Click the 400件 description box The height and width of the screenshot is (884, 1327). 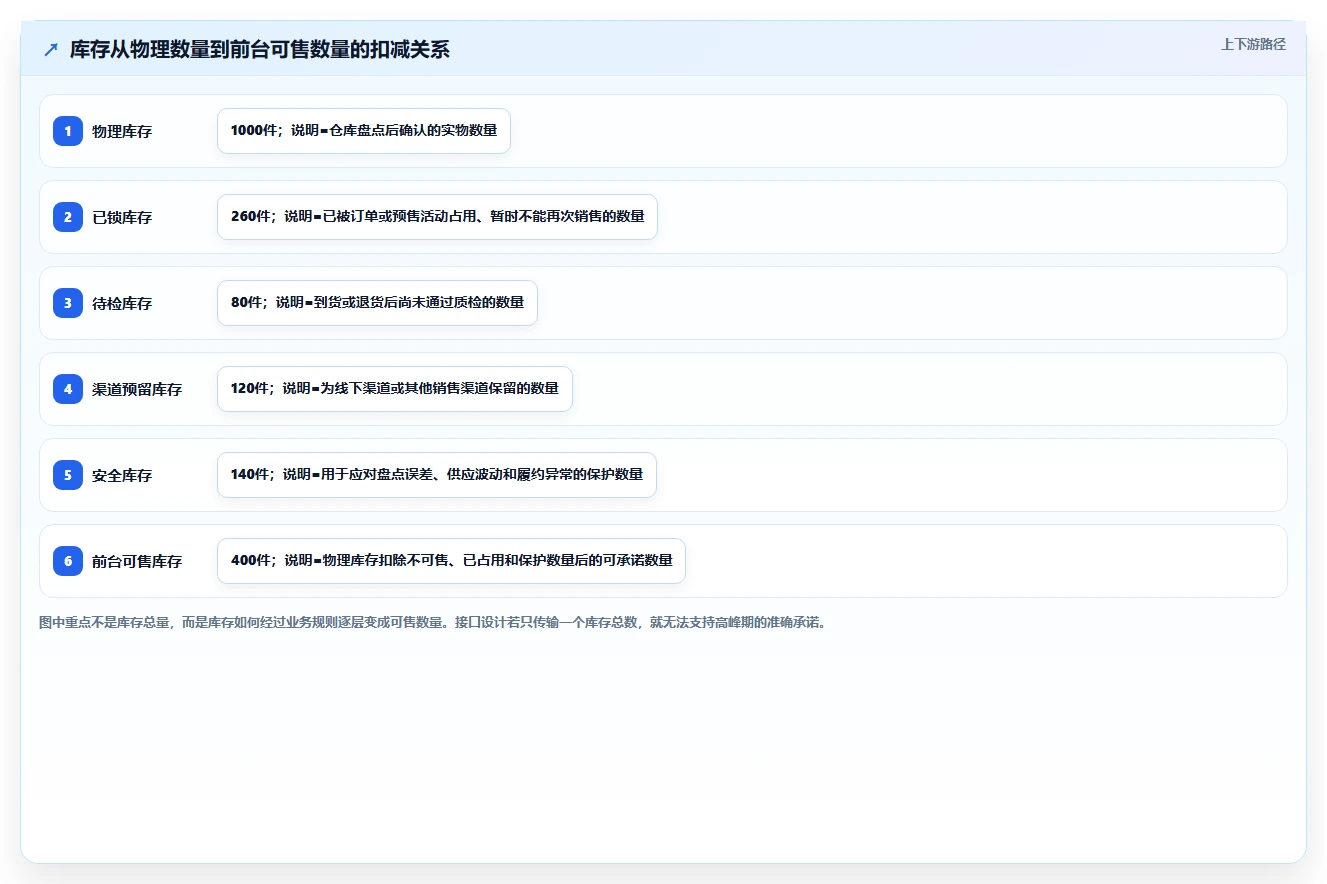pos(451,561)
